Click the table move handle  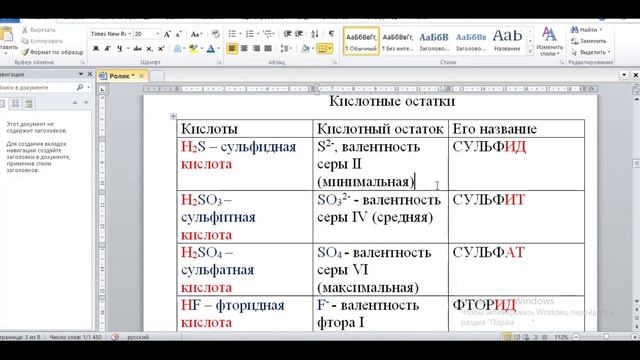[x=173, y=116]
